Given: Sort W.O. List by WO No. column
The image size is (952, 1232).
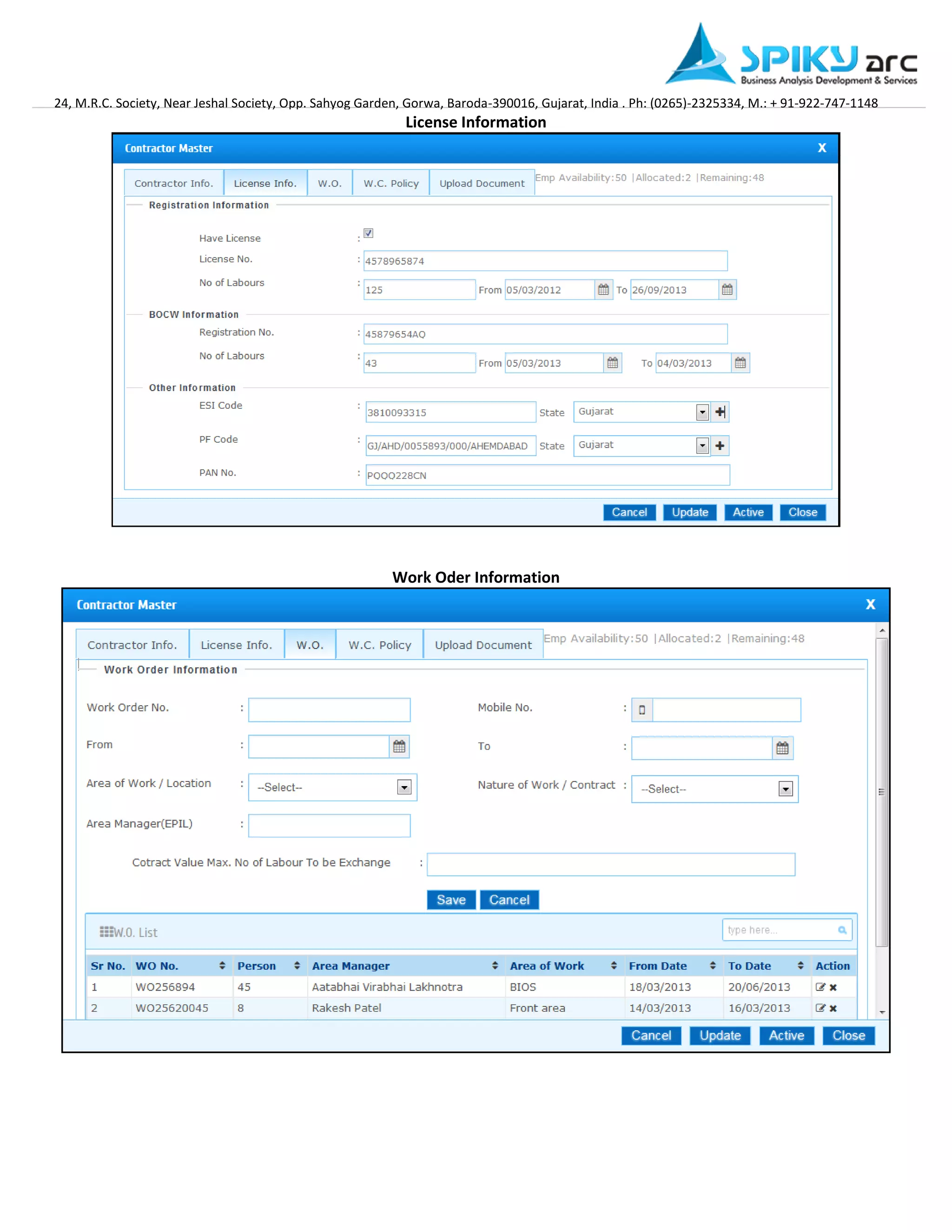Looking at the screenshot, I should (222, 966).
